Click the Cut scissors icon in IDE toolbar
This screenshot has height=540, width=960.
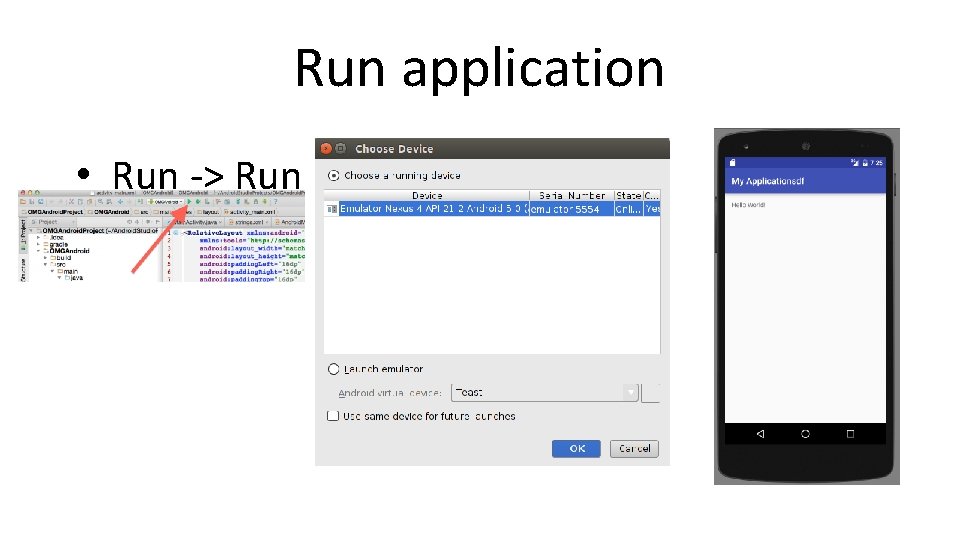pyautogui.click(x=71, y=201)
